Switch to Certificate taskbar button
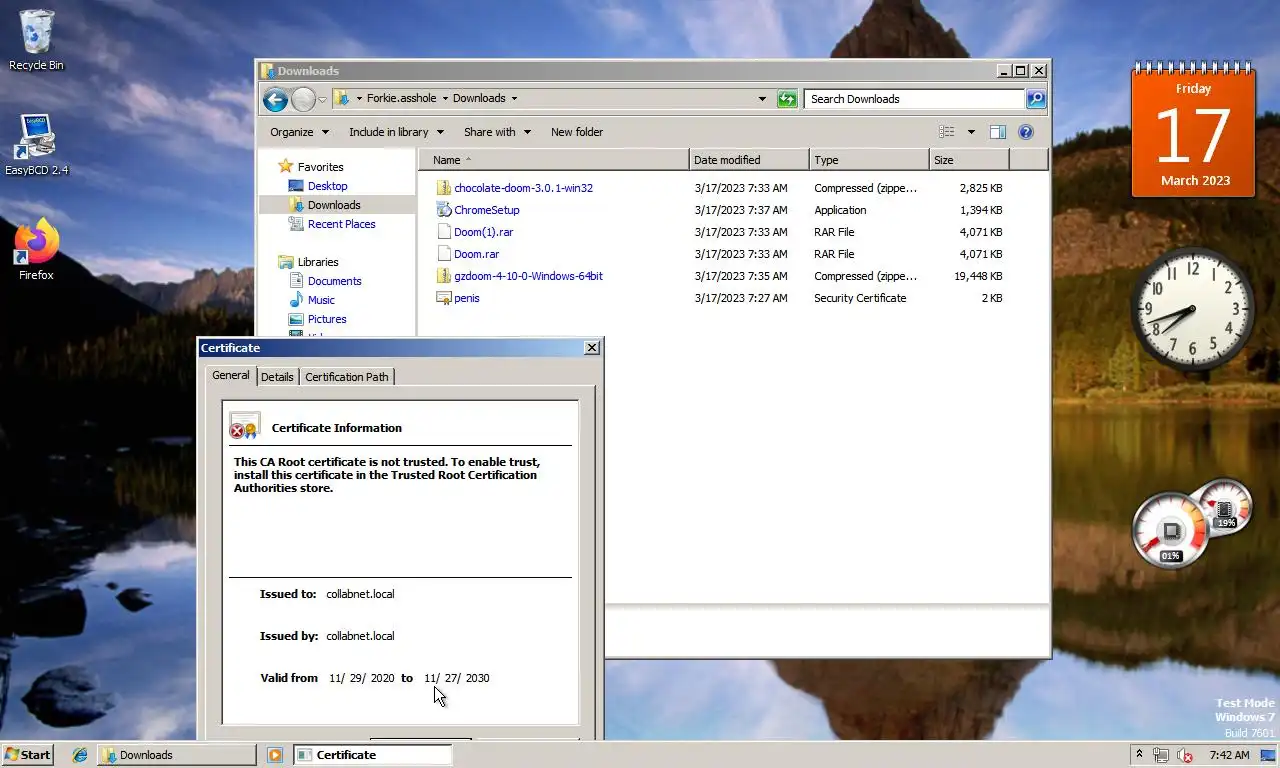This screenshot has width=1280, height=768. pos(372,755)
